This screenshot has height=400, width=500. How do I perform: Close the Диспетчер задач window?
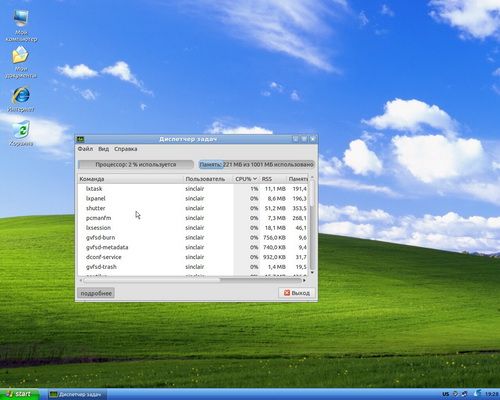pyautogui.click(x=313, y=139)
